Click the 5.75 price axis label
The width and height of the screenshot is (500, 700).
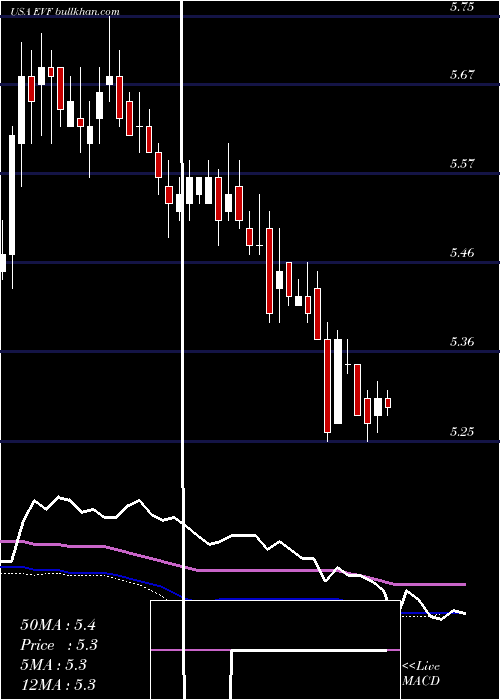[x=462, y=7]
